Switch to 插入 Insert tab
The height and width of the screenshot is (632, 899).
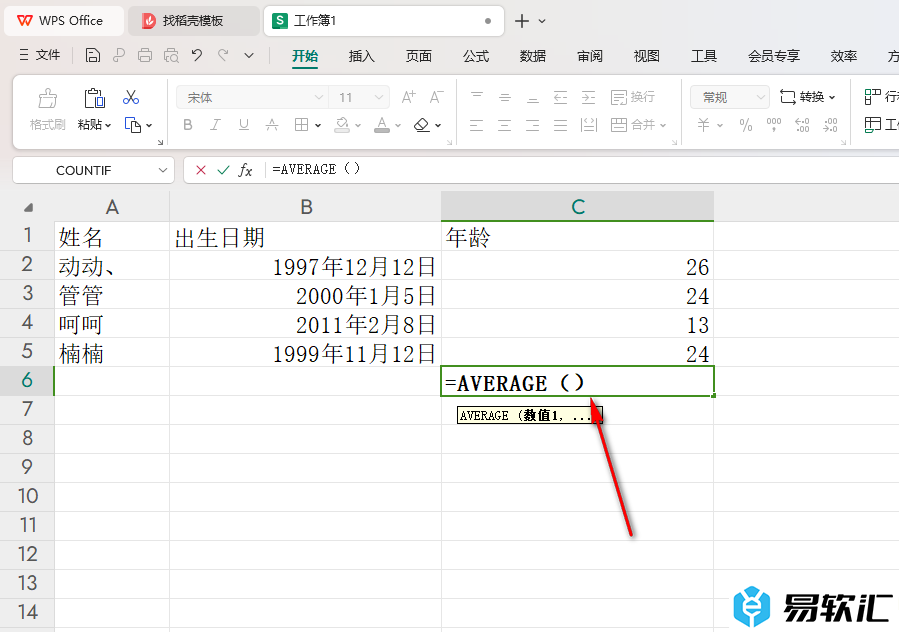(x=361, y=56)
